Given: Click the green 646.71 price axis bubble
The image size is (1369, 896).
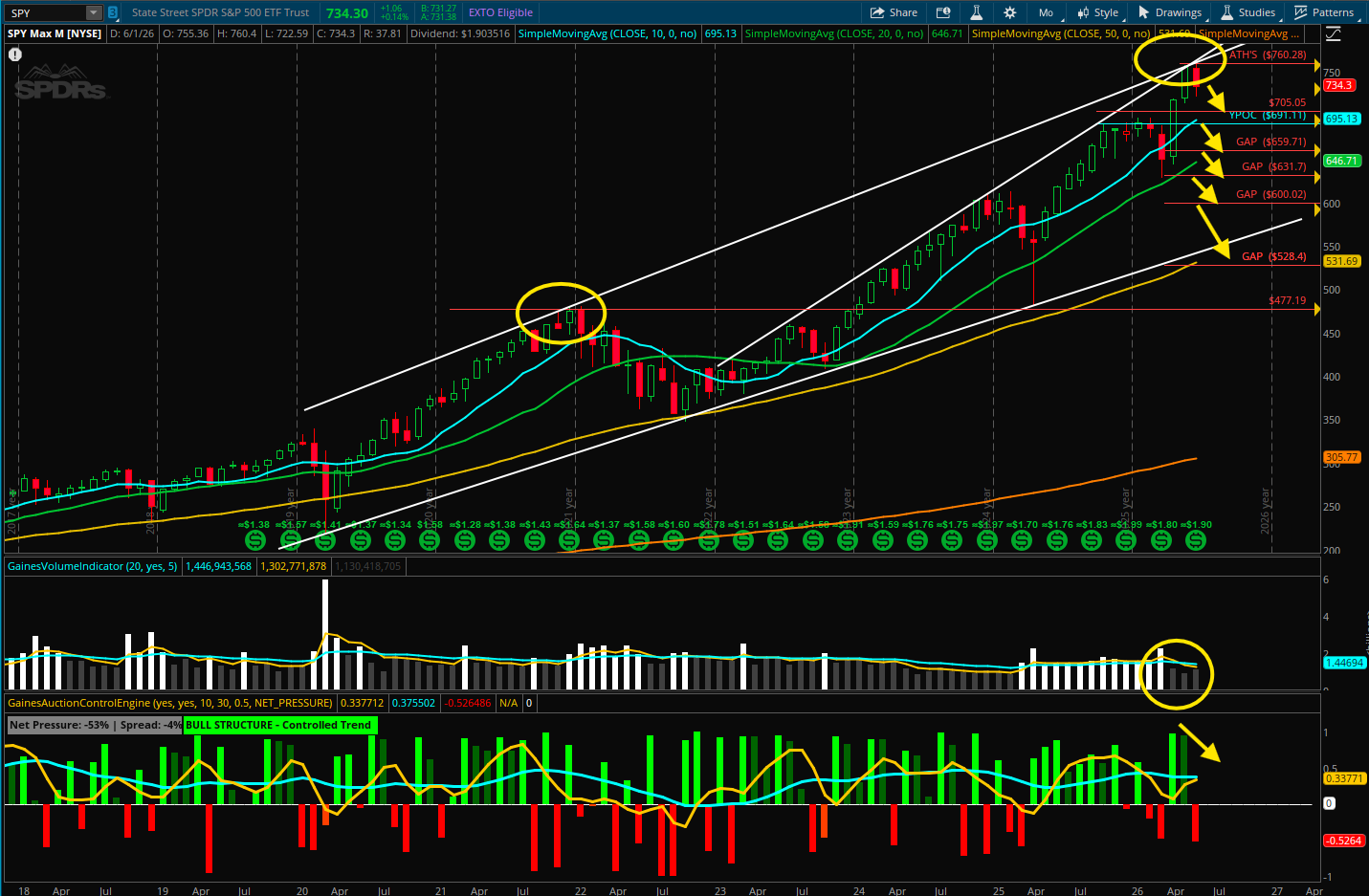Looking at the screenshot, I should pyautogui.click(x=1342, y=161).
